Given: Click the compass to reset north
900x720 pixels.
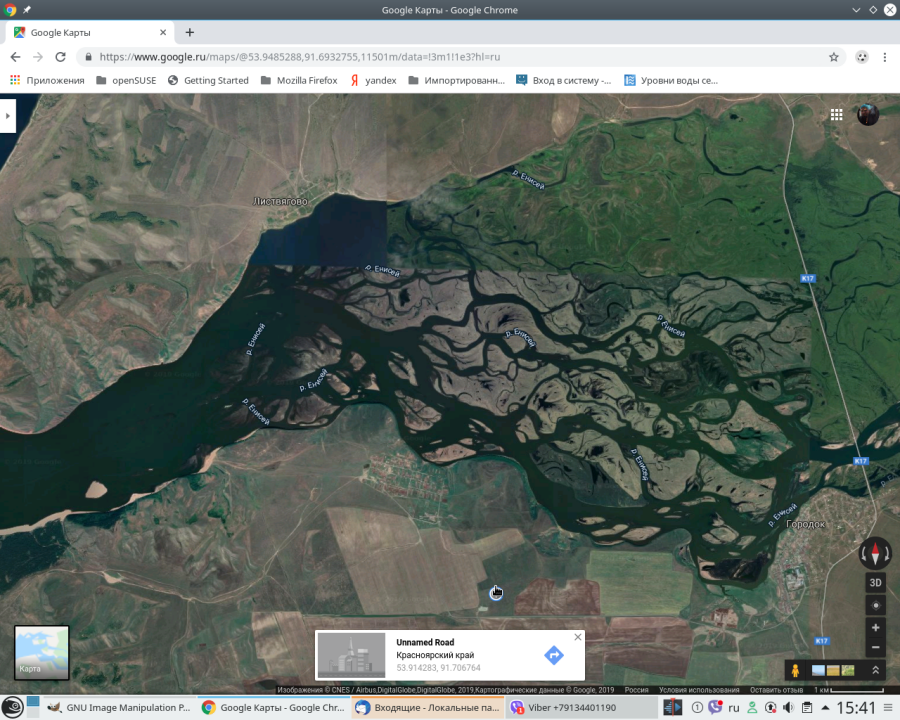Looking at the screenshot, I should click(875, 553).
